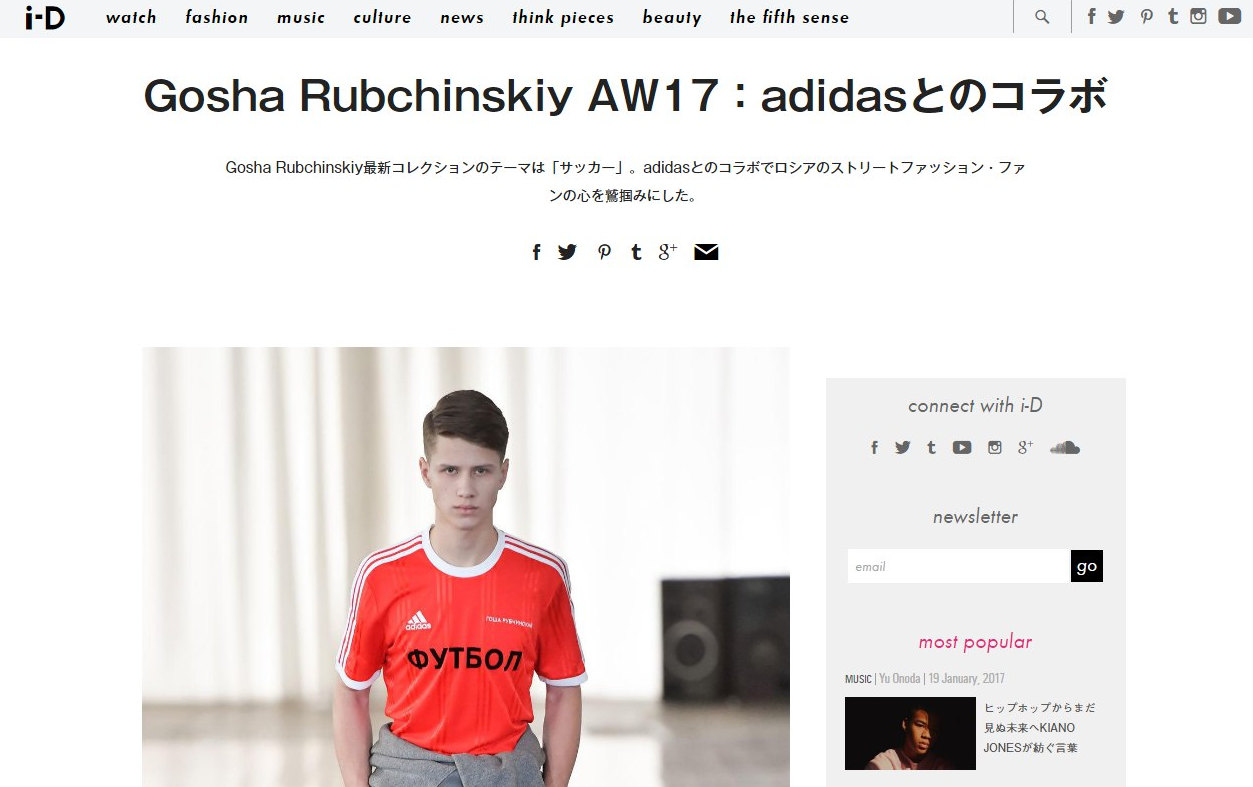Open the fifth sense navigation item

coord(789,17)
